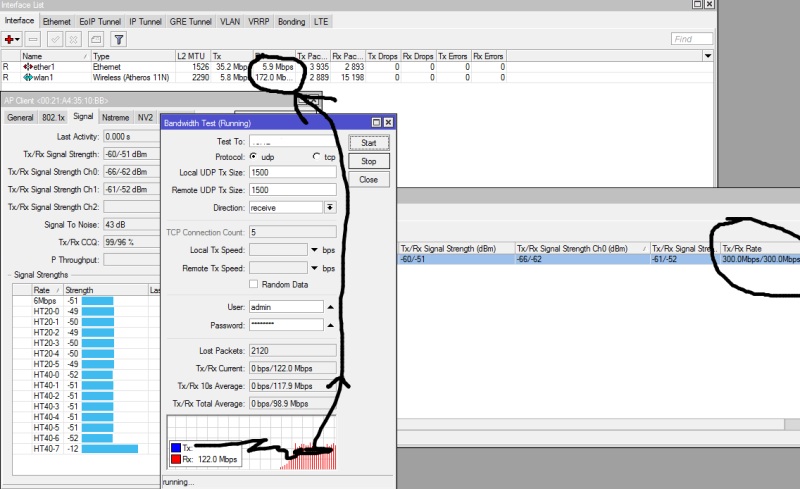The height and width of the screenshot is (489, 800).
Task: Open the NV2 tab in AP Client
Action: (x=145, y=117)
